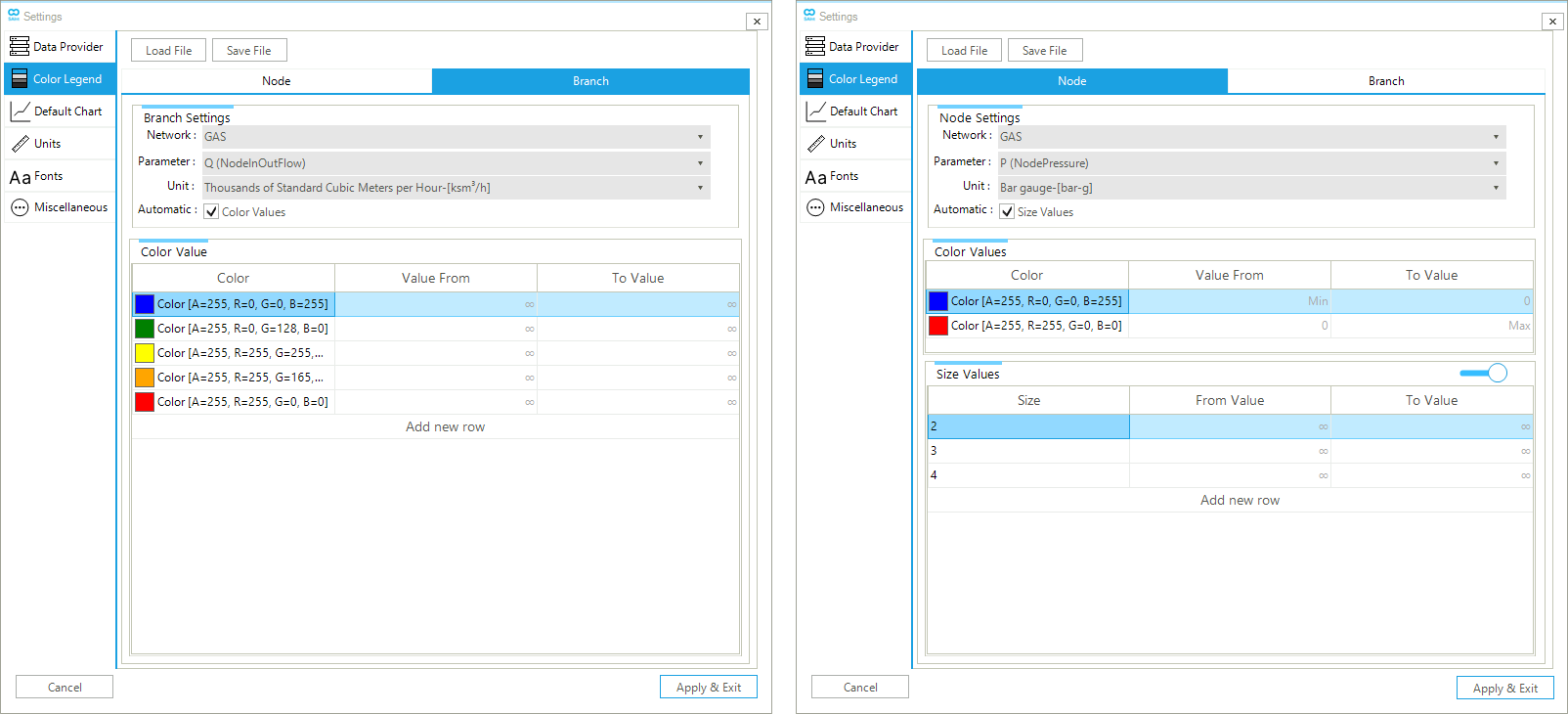Open Data Provider in right Settings window
This screenshot has height=714, width=1568.
(854, 46)
